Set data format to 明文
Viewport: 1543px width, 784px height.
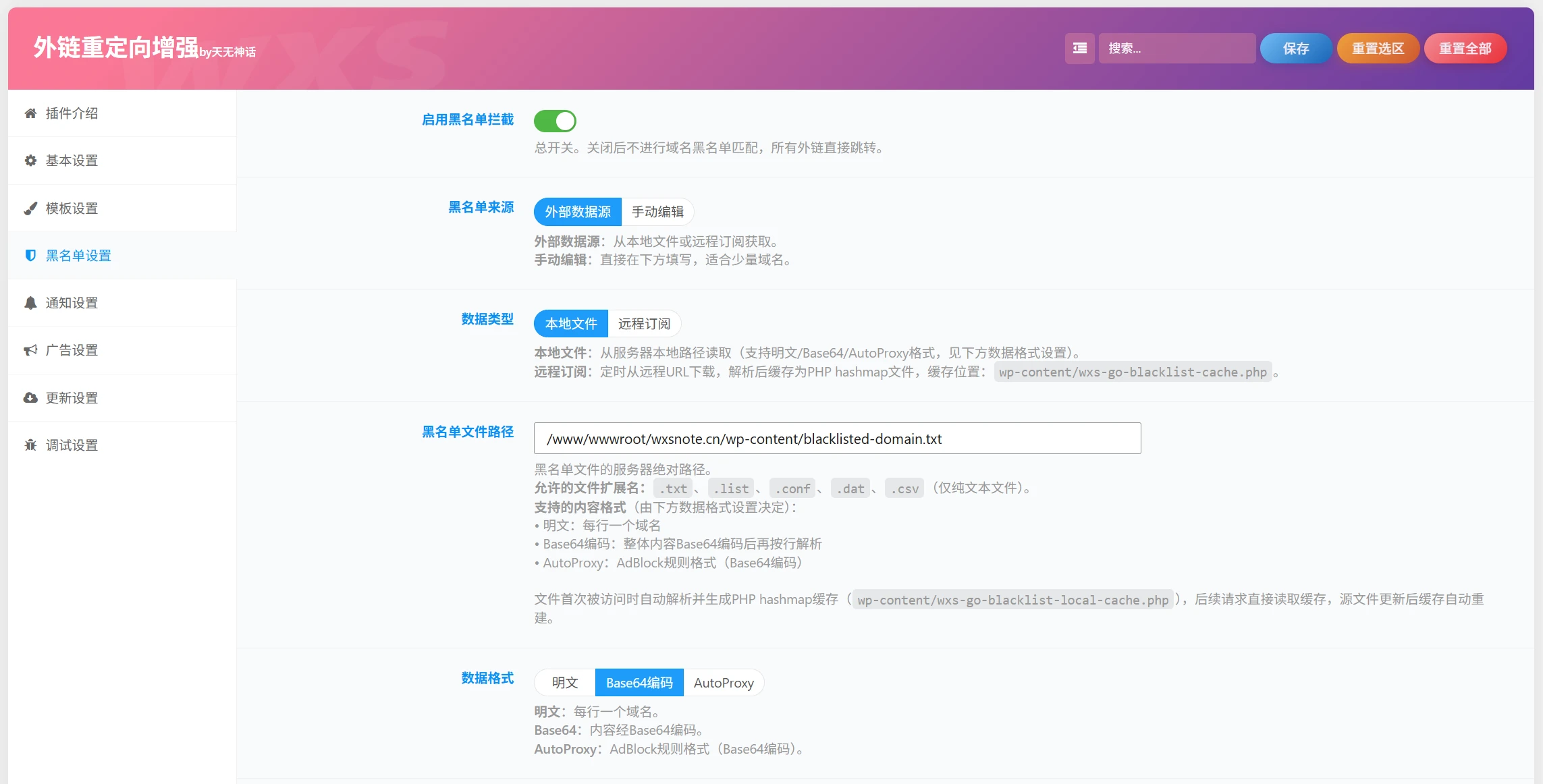point(565,683)
